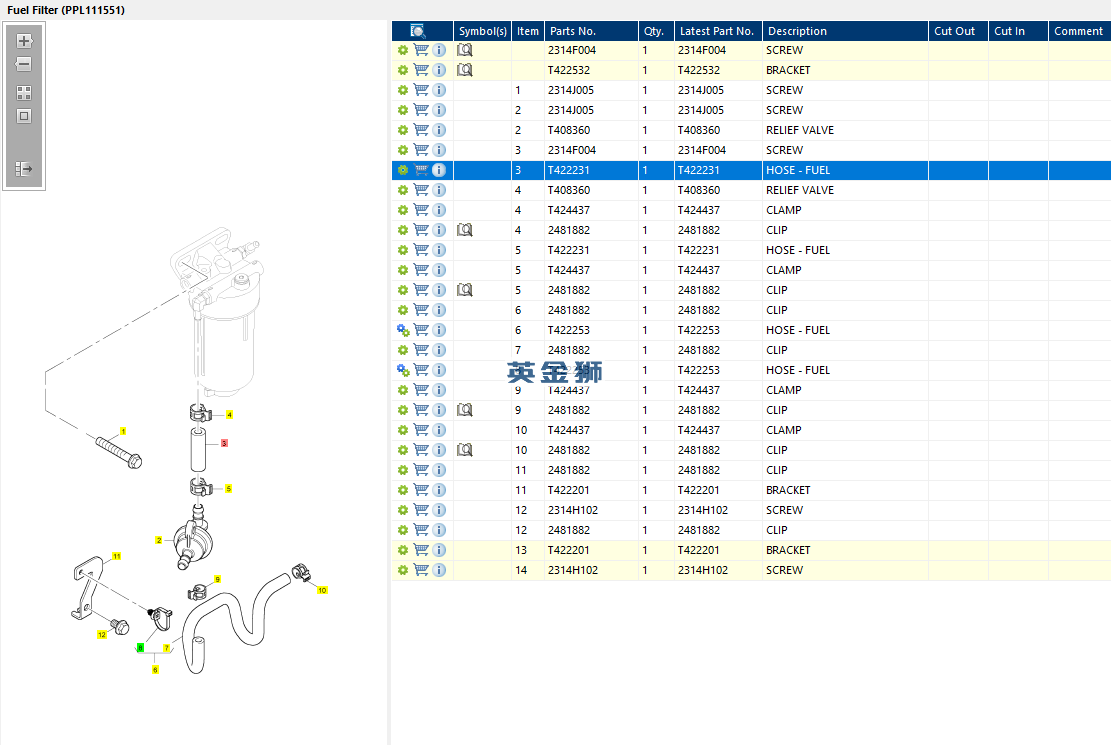Add item 12 SCREW 2314H102 to cart
The width and height of the screenshot is (1111, 745).
click(421, 510)
